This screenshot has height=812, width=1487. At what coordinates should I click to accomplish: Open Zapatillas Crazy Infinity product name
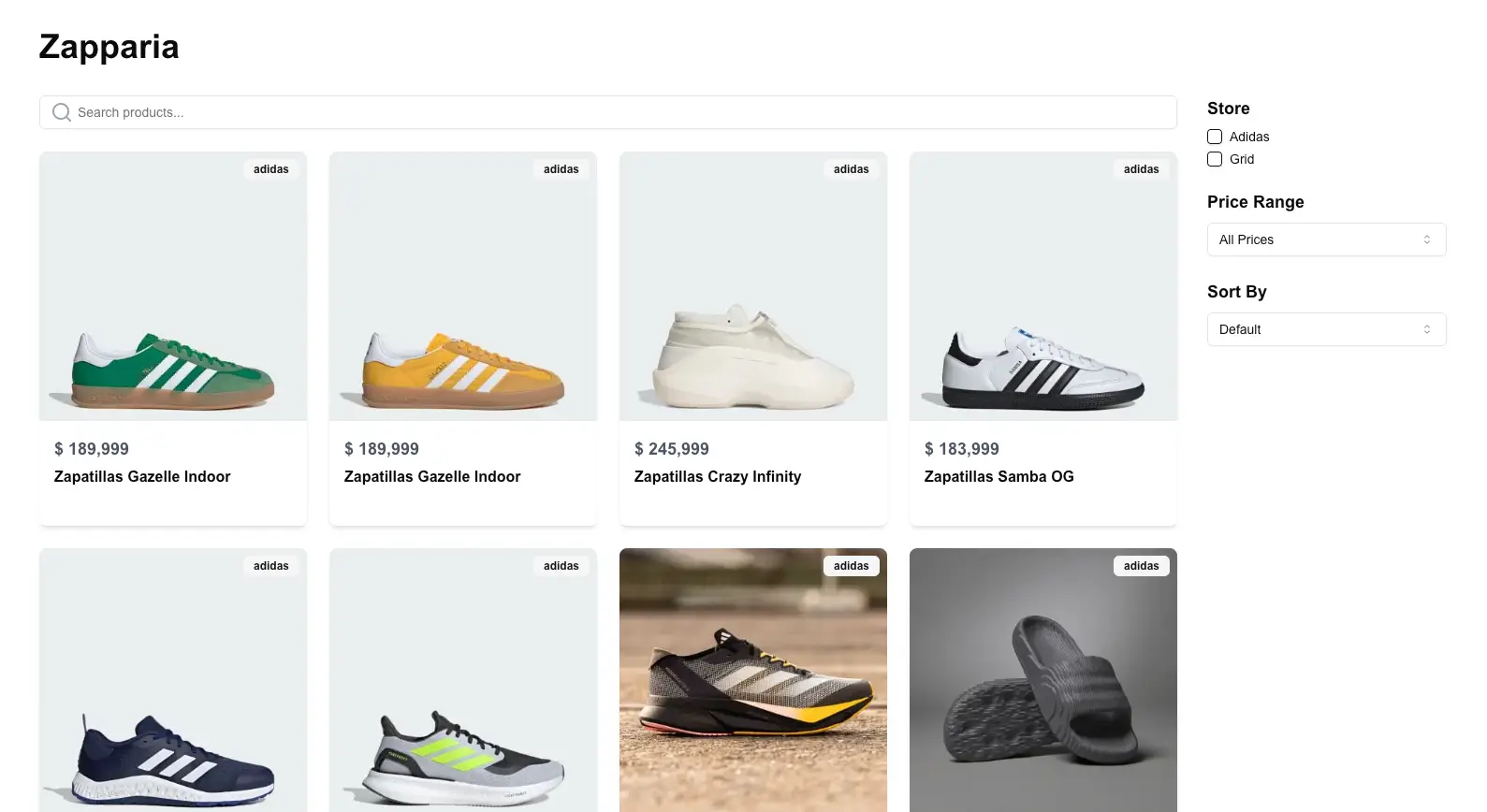(x=718, y=476)
